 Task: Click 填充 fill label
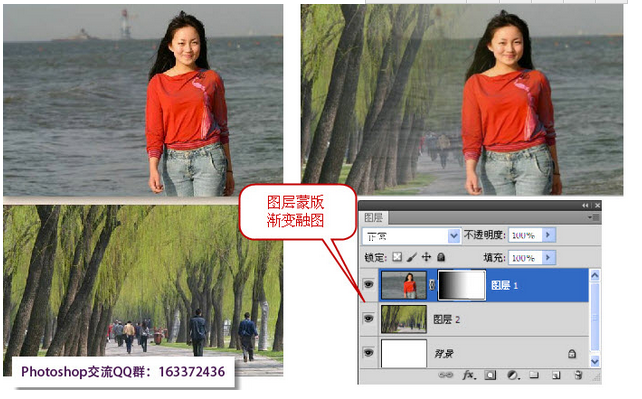pyautogui.click(x=495, y=257)
